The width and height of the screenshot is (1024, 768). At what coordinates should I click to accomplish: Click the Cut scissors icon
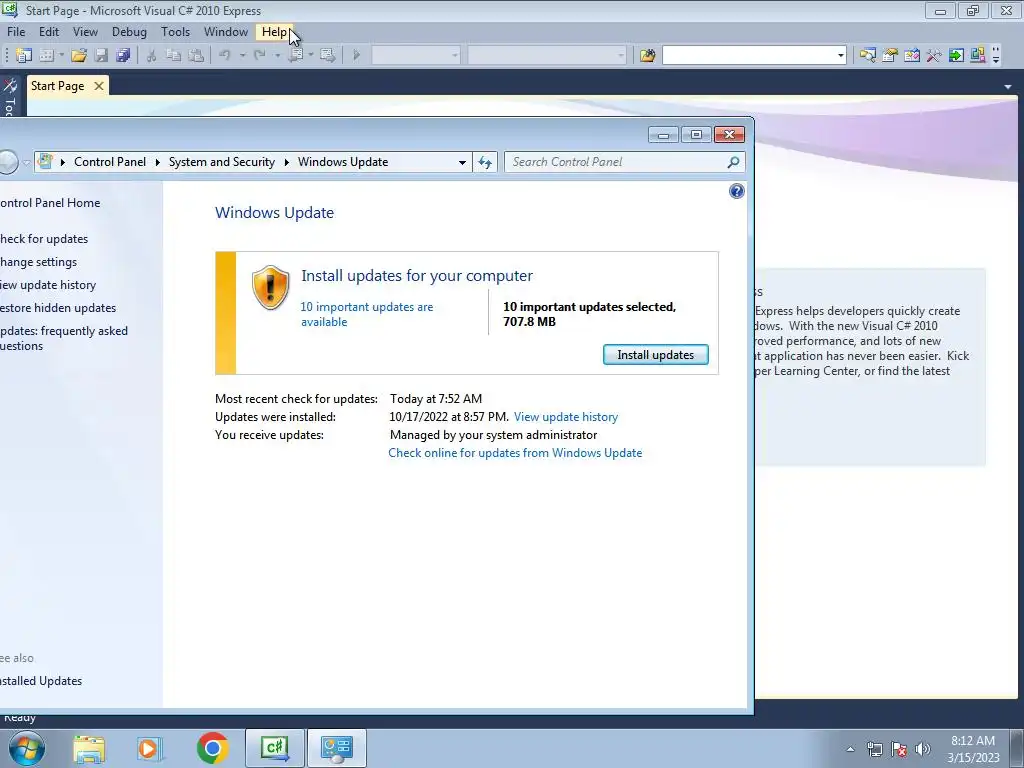tap(151, 56)
